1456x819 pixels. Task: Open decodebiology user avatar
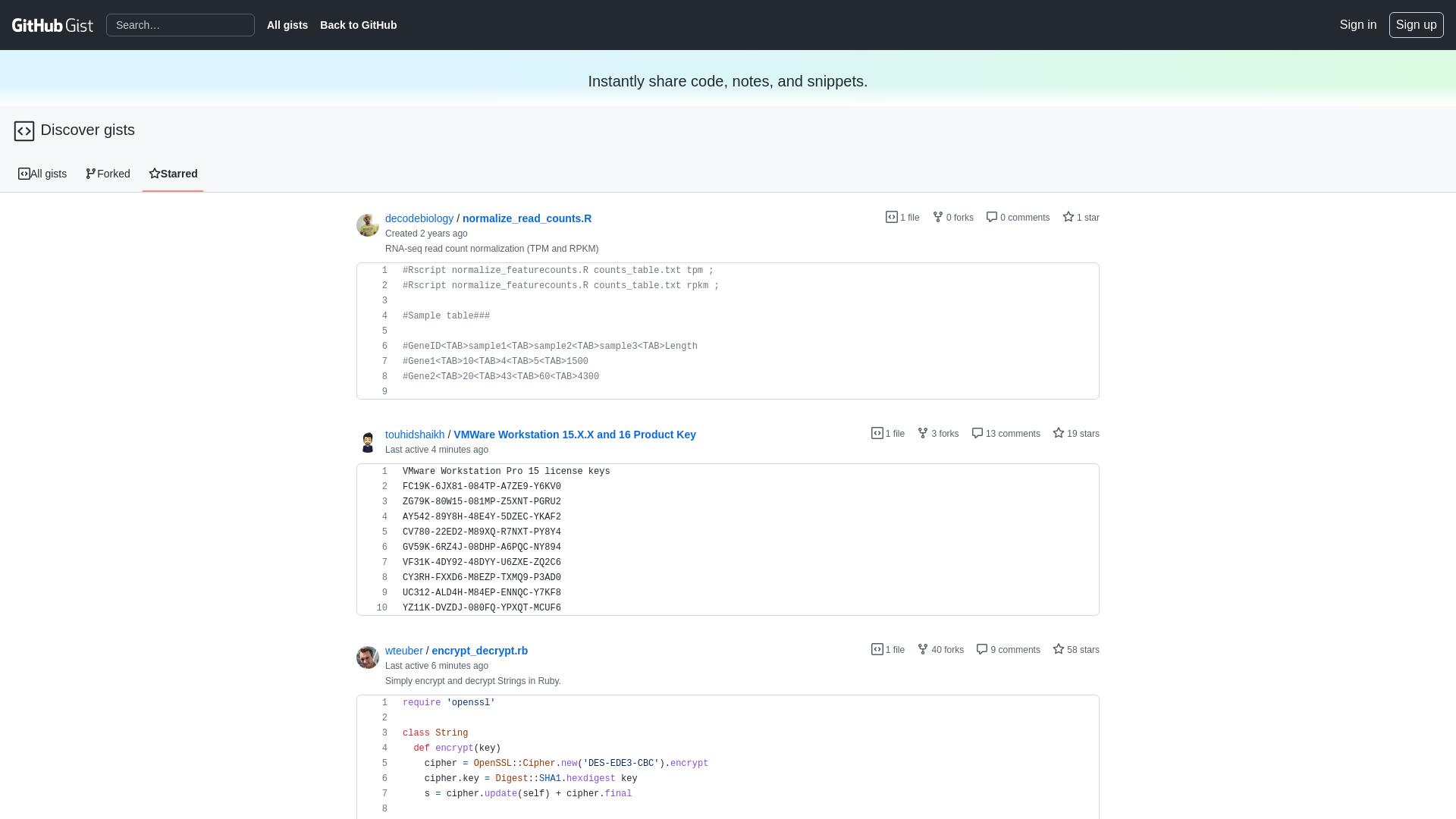click(368, 225)
